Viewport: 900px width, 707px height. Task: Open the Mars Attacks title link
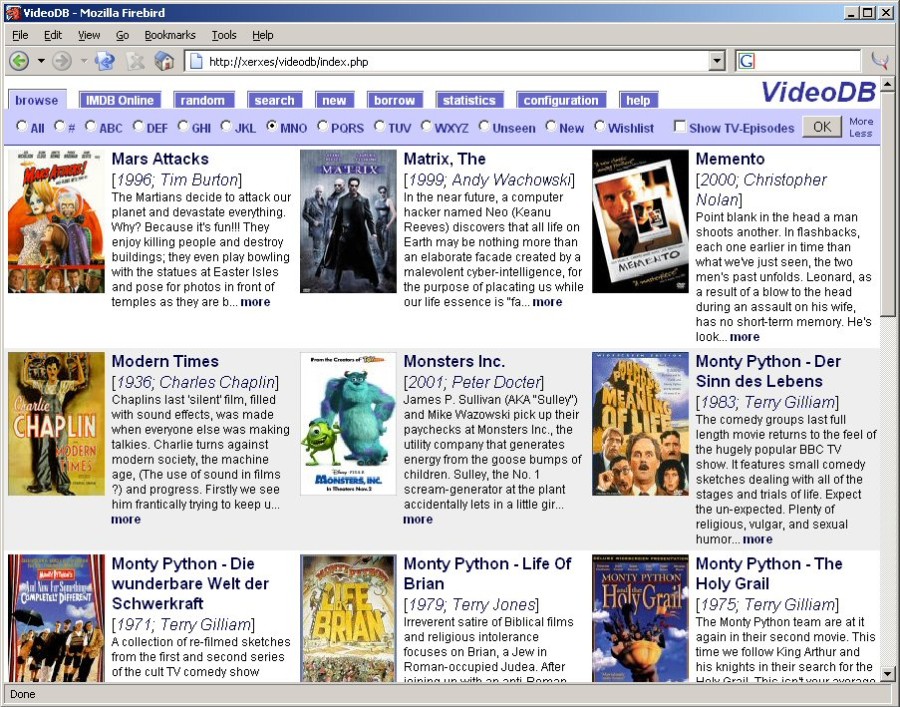[x=160, y=159]
